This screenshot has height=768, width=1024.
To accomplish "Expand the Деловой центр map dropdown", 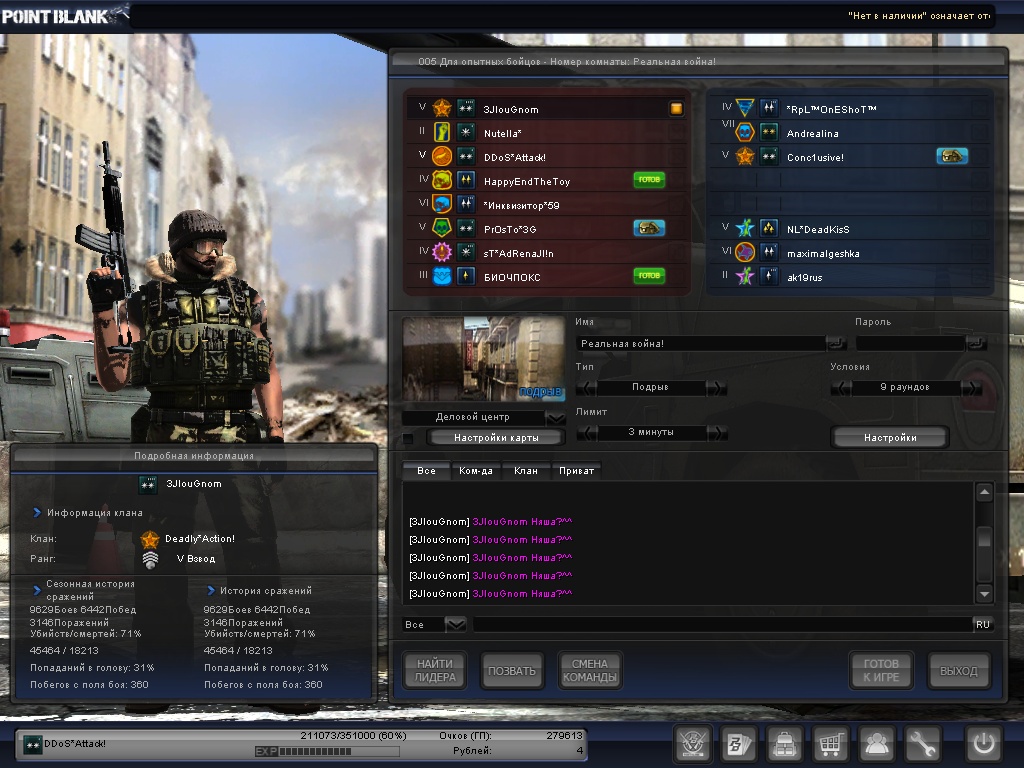I will tap(556, 417).
